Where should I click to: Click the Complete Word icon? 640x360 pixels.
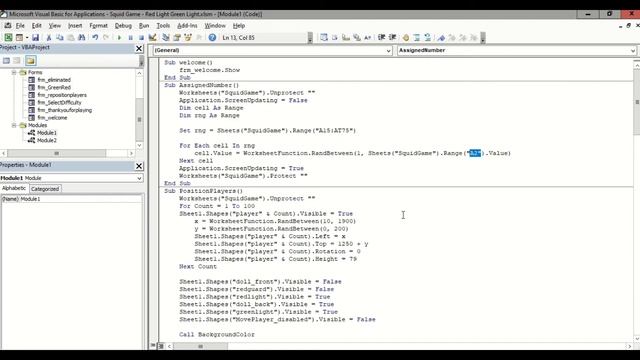367,38
